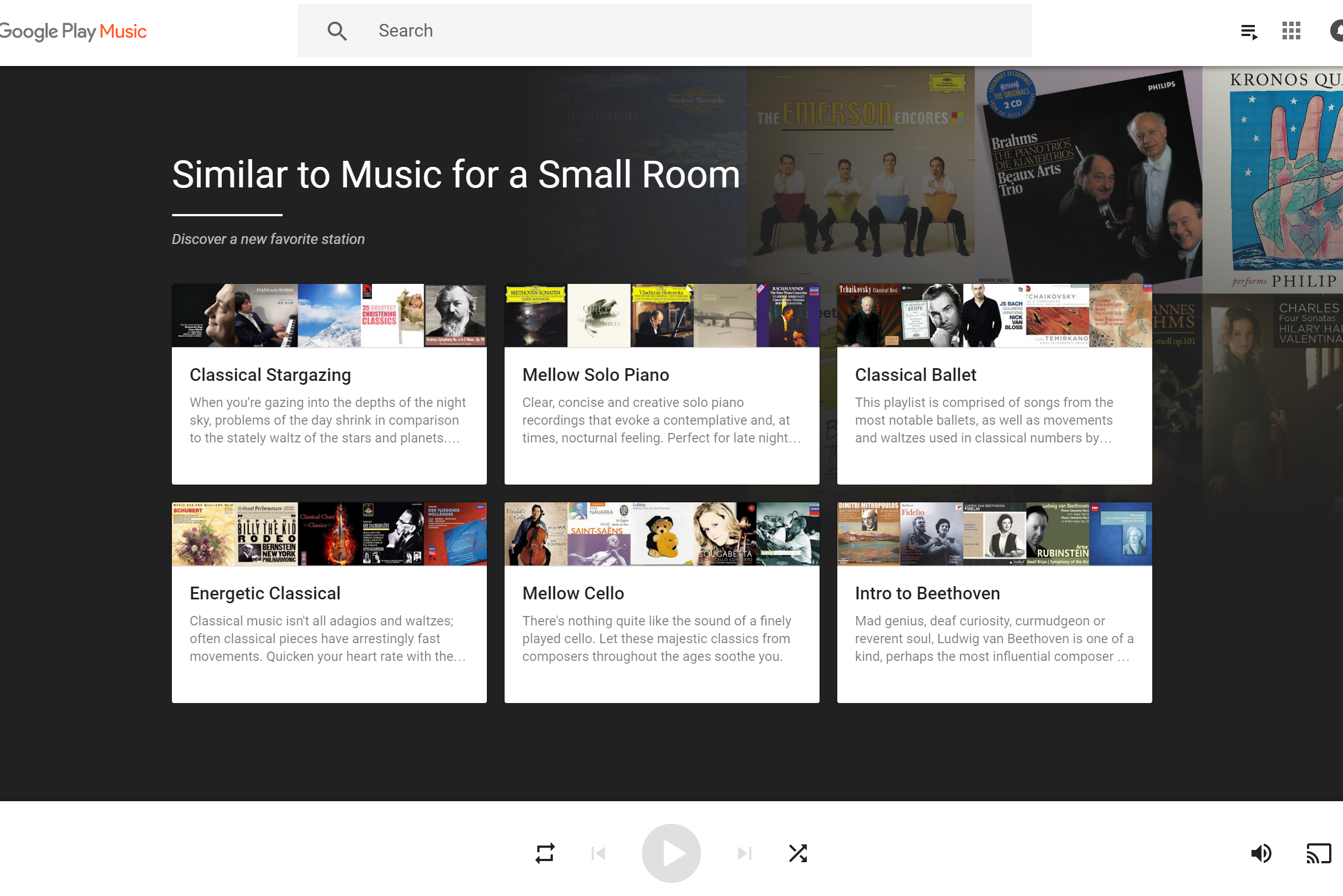Viewport: 1343px width, 896px height.
Task: Toggle repeat mode in player bar
Action: tap(545, 853)
